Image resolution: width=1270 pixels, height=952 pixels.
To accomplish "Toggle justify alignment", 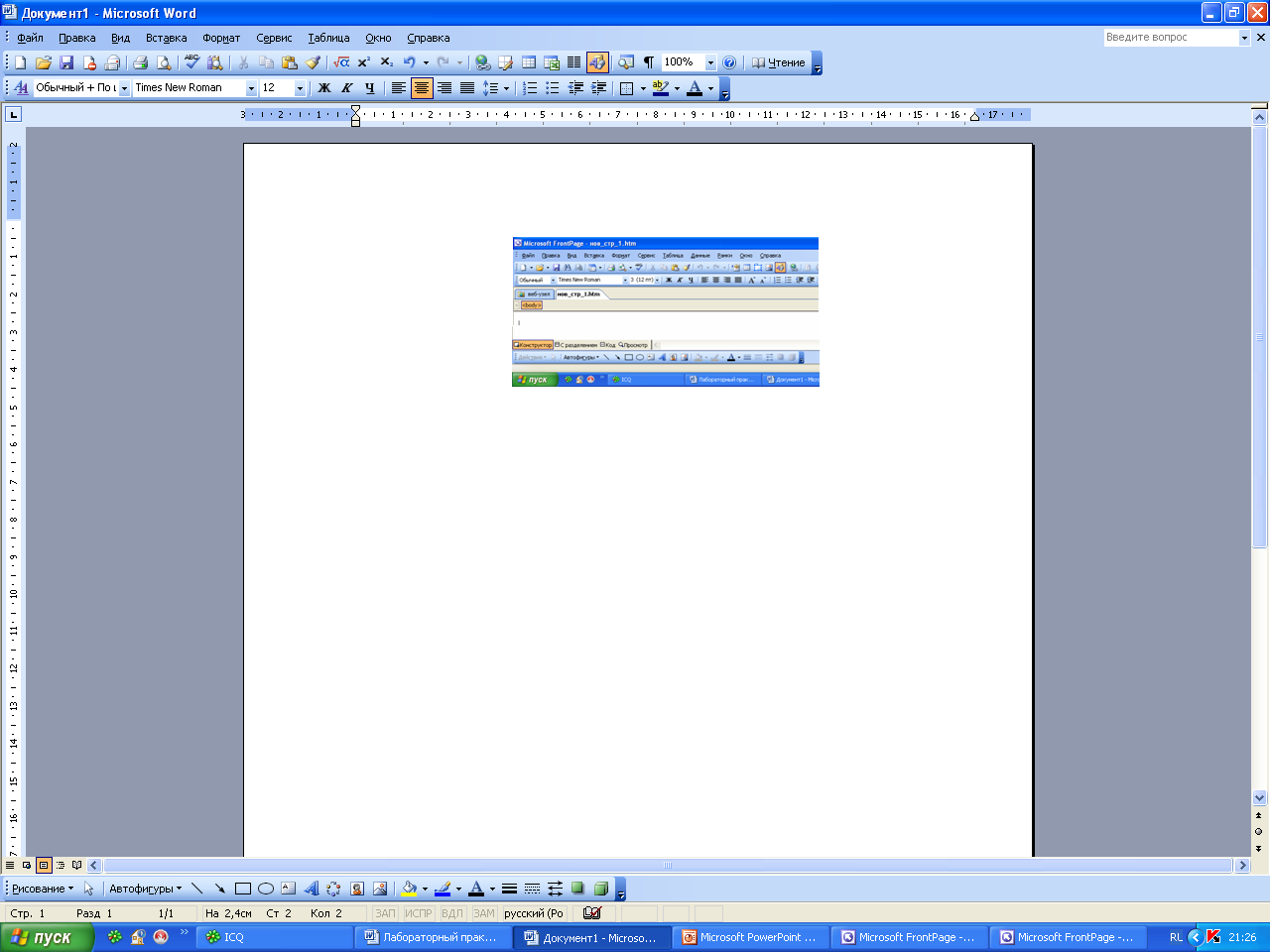I will (x=467, y=88).
